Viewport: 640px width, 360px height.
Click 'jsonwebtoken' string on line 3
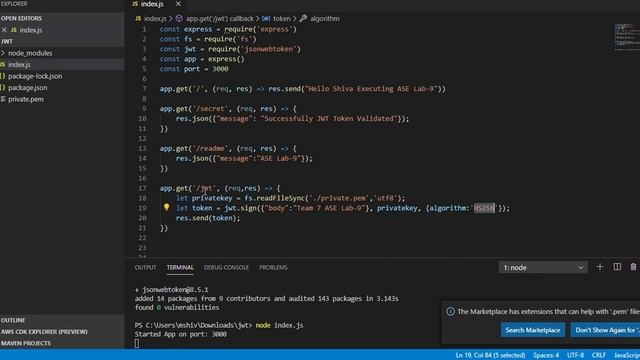(269, 49)
